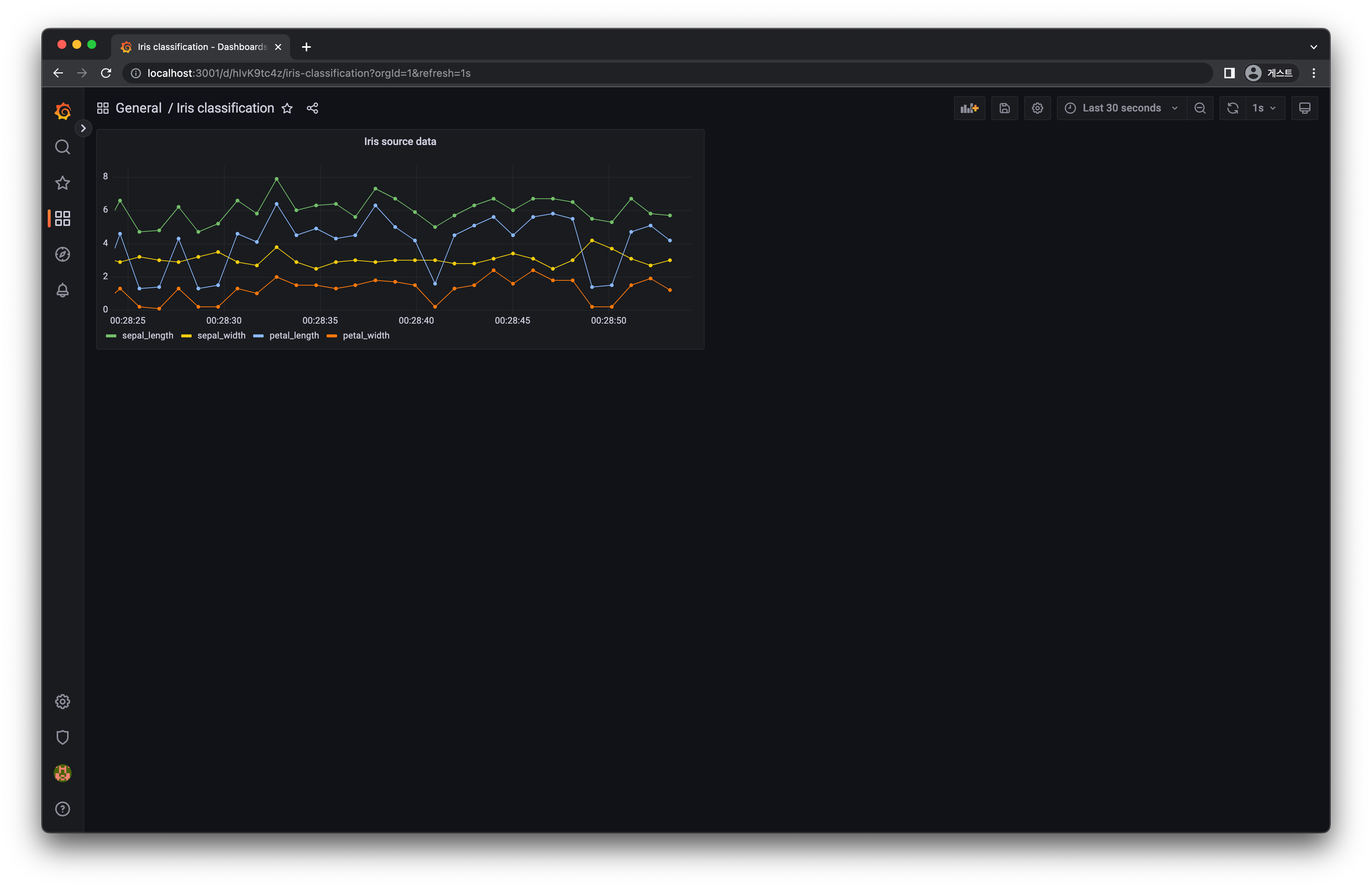Click the green sepal_length color swatch
Screen dimensions: 1372x888
[111, 336]
